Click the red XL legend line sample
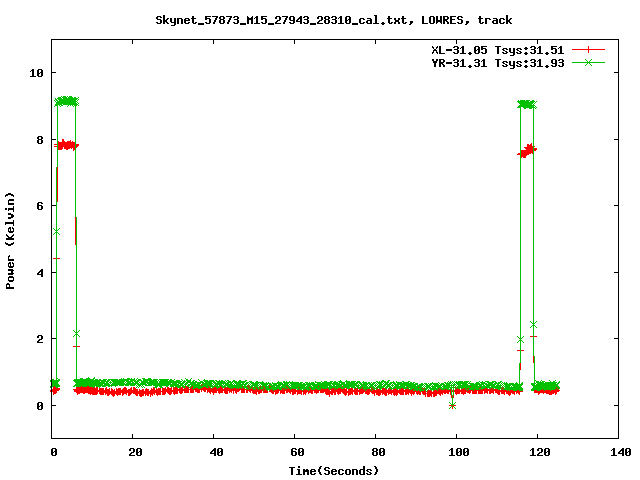 pos(588,50)
